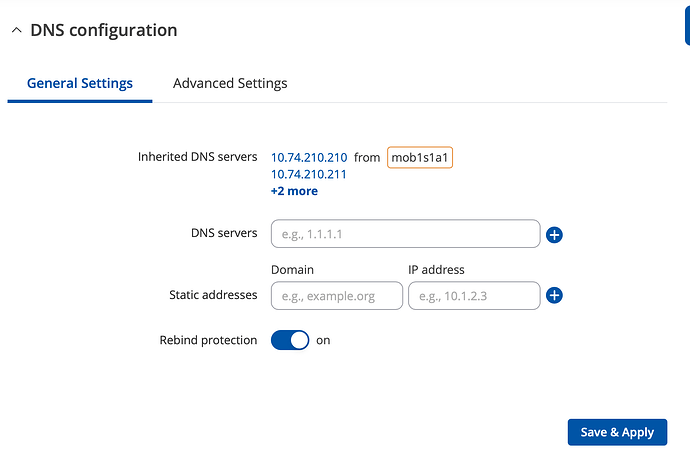Focus the static IP address field
The height and width of the screenshot is (458, 690).
pyautogui.click(x=474, y=296)
